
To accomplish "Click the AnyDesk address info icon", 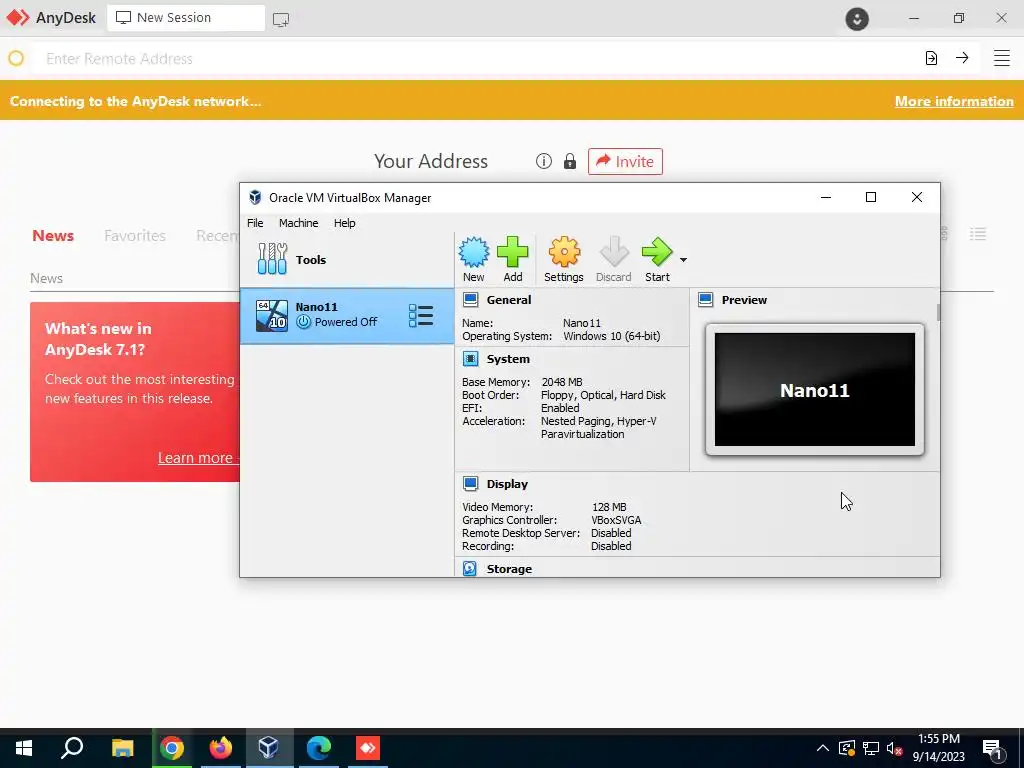I will [x=543, y=161].
